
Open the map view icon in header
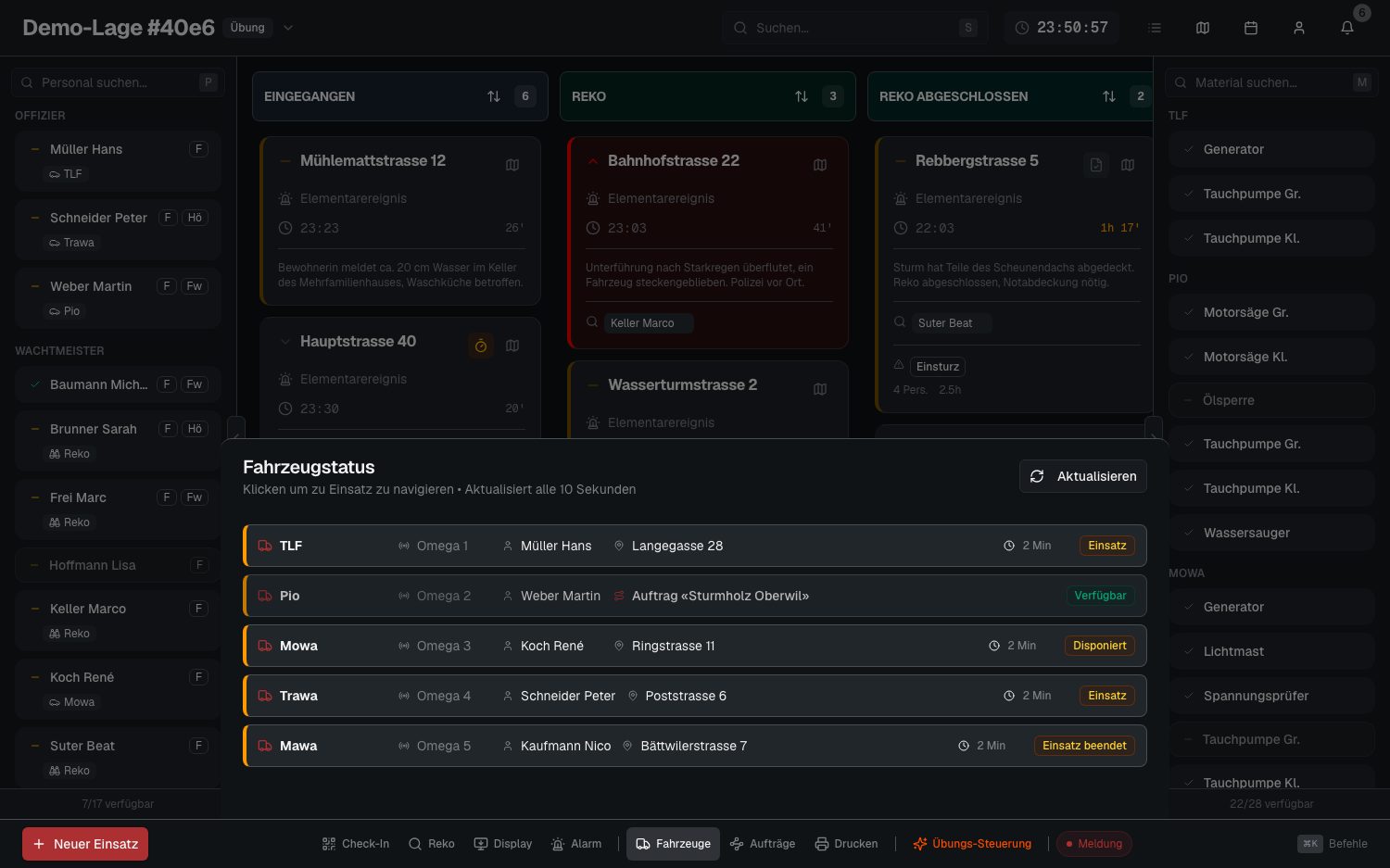coord(1203,28)
